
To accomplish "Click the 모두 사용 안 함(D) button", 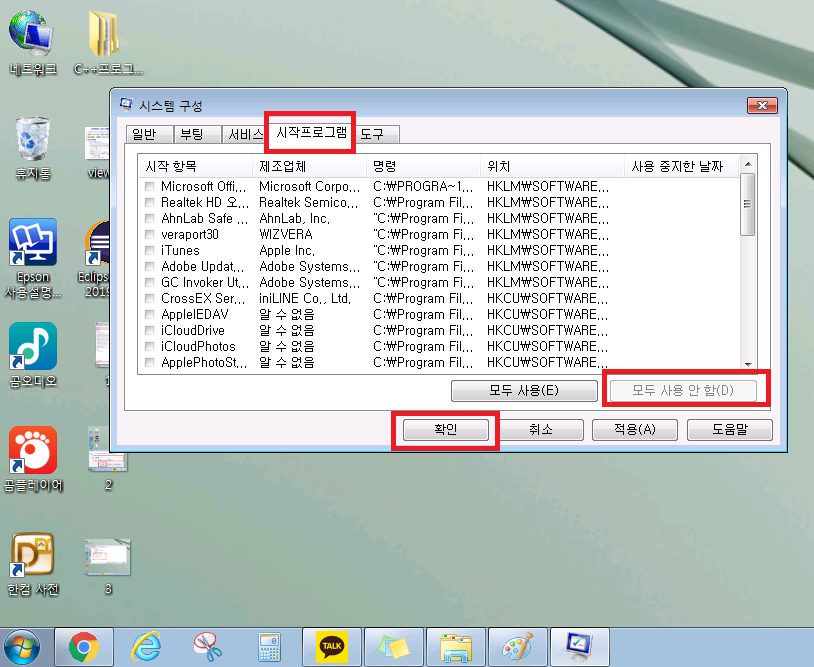I will click(x=683, y=390).
